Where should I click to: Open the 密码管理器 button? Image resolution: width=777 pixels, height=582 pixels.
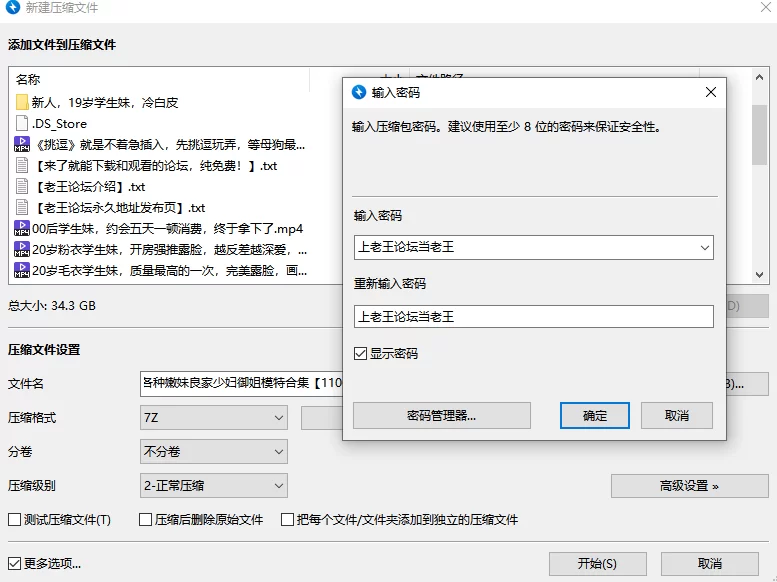(441, 415)
